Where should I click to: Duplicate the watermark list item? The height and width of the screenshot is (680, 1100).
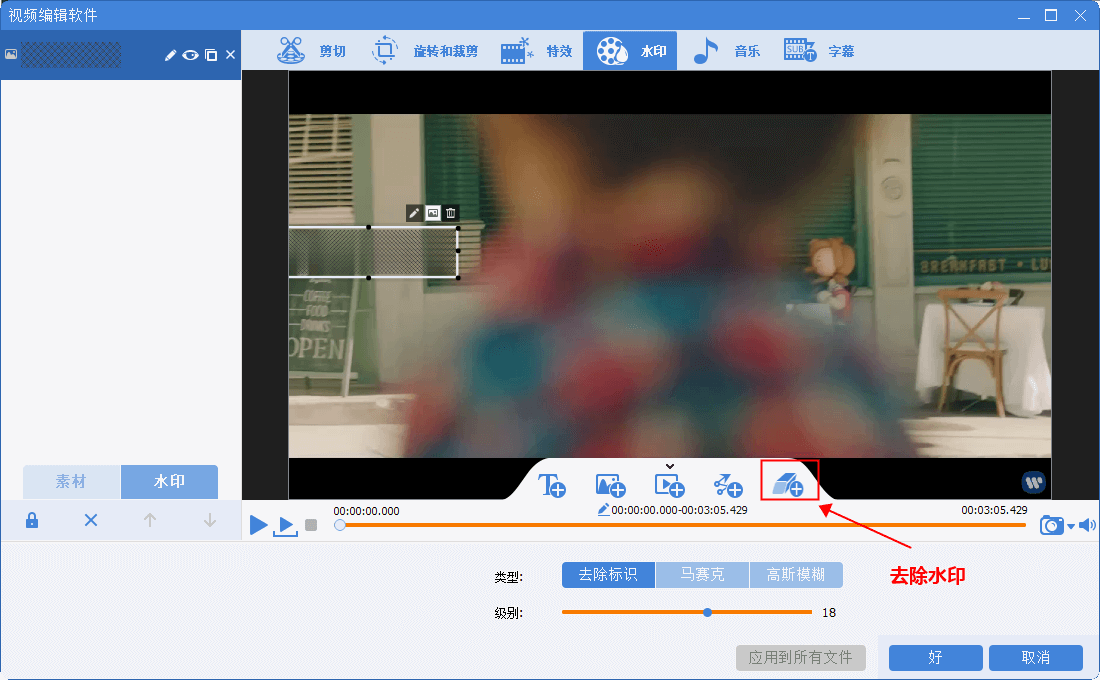211,55
